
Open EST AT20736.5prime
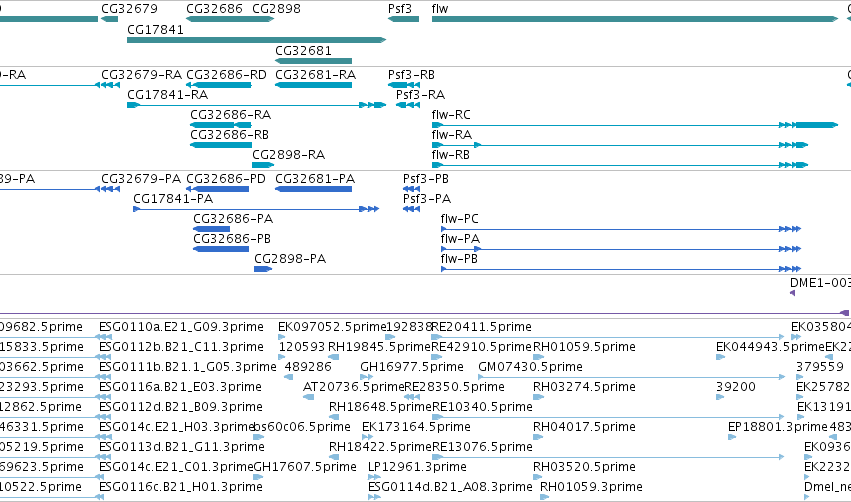pyautogui.click(x=353, y=387)
